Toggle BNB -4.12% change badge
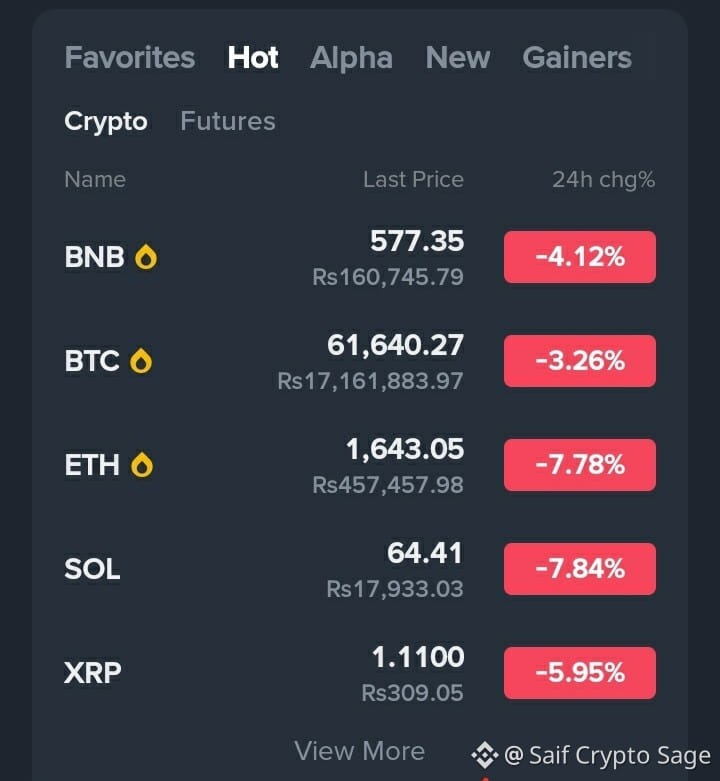The height and width of the screenshot is (781, 720). [x=580, y=257]
